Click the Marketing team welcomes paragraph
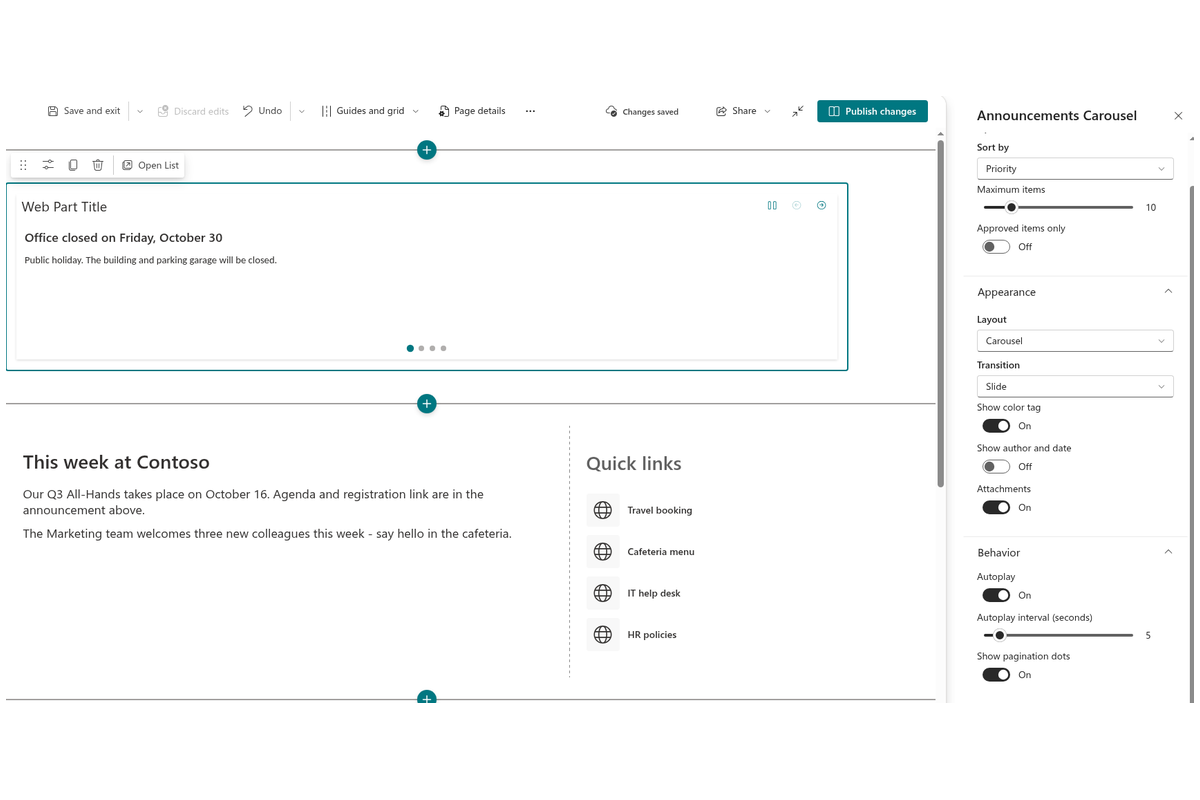This screenshot has height=800, width=1200. point(267,534)
